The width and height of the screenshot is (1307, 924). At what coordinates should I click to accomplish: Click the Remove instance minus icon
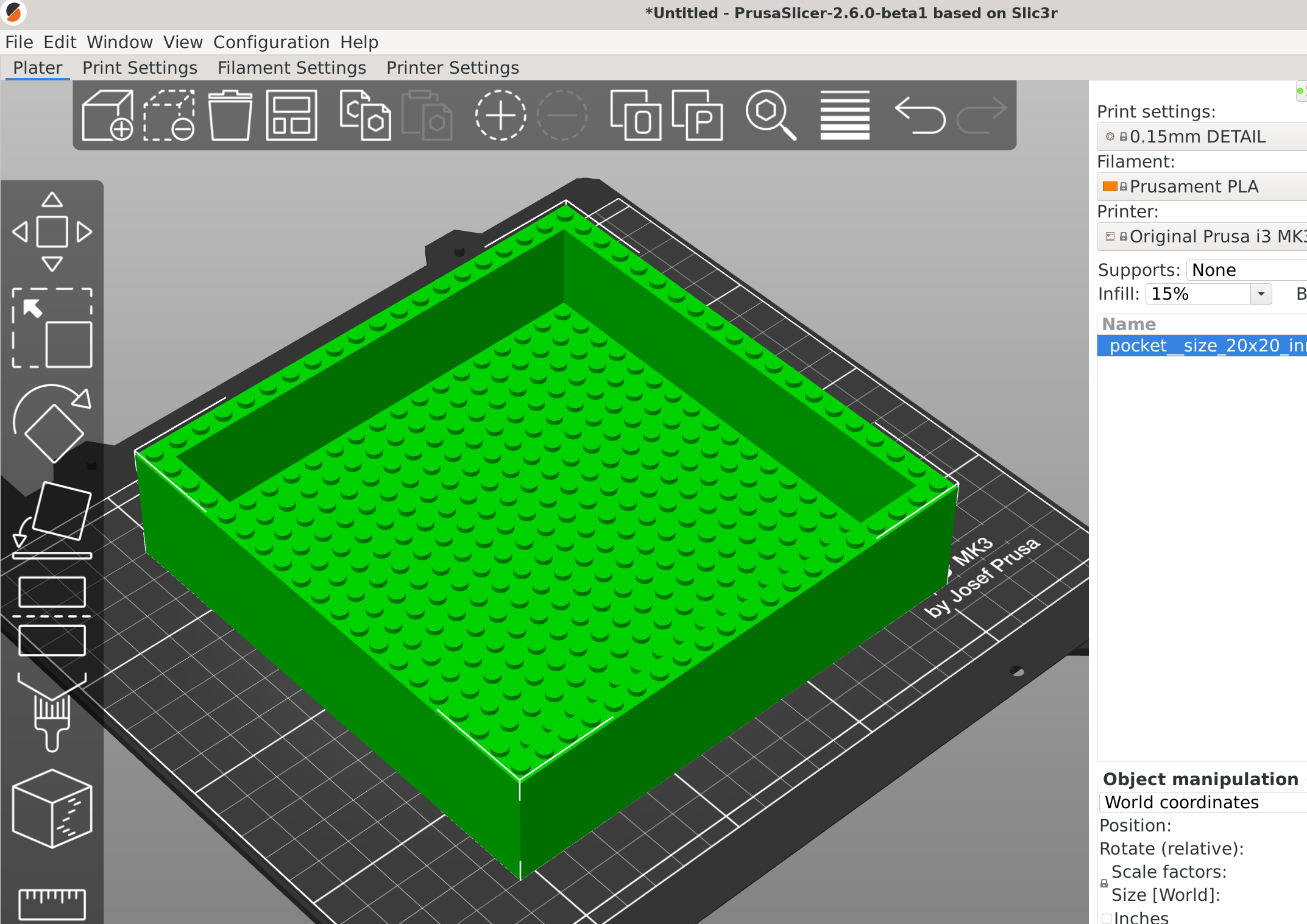[x=562, y=116]
